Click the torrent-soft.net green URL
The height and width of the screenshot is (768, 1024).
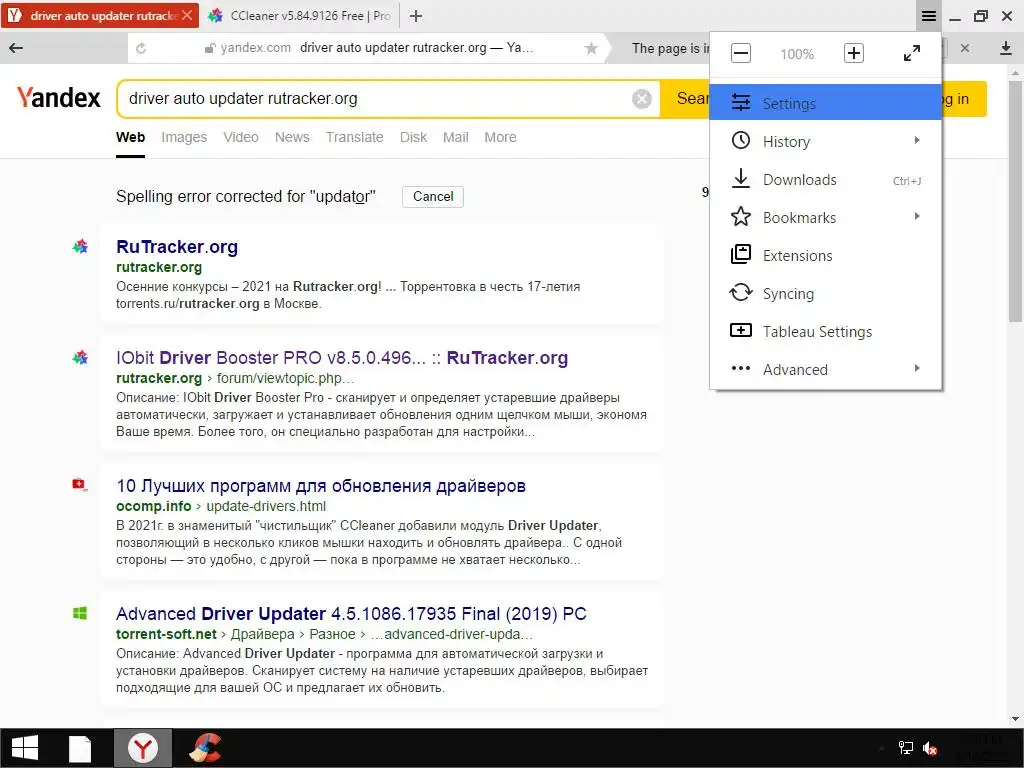(x=166, y=634)
